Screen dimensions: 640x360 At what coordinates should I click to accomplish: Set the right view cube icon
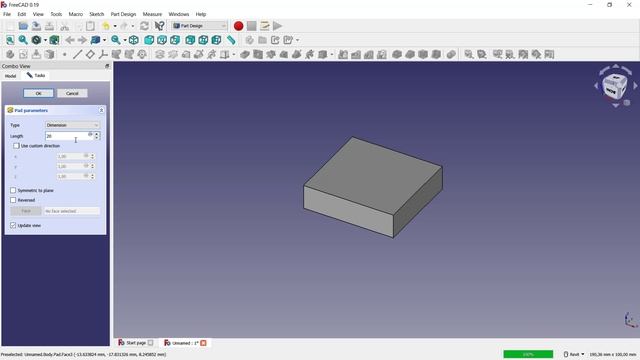[175, 40]
